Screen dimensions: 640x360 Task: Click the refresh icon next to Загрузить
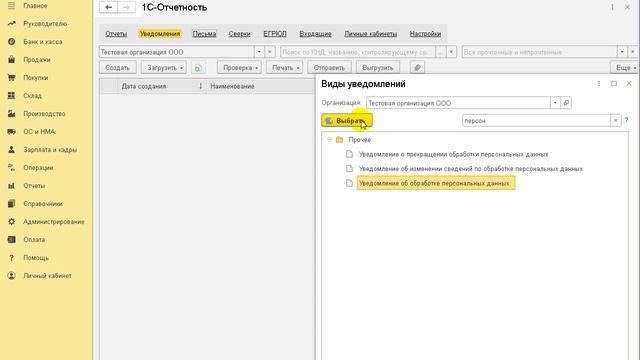click(198, 68)
